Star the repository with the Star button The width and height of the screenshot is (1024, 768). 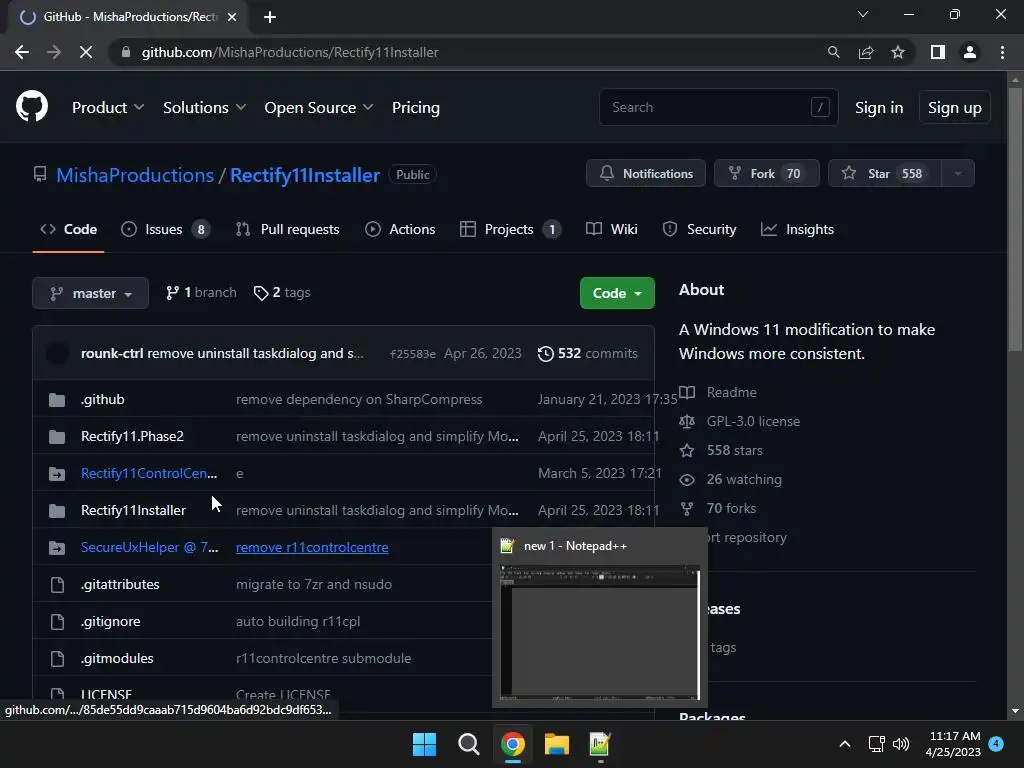pos(884,173)
